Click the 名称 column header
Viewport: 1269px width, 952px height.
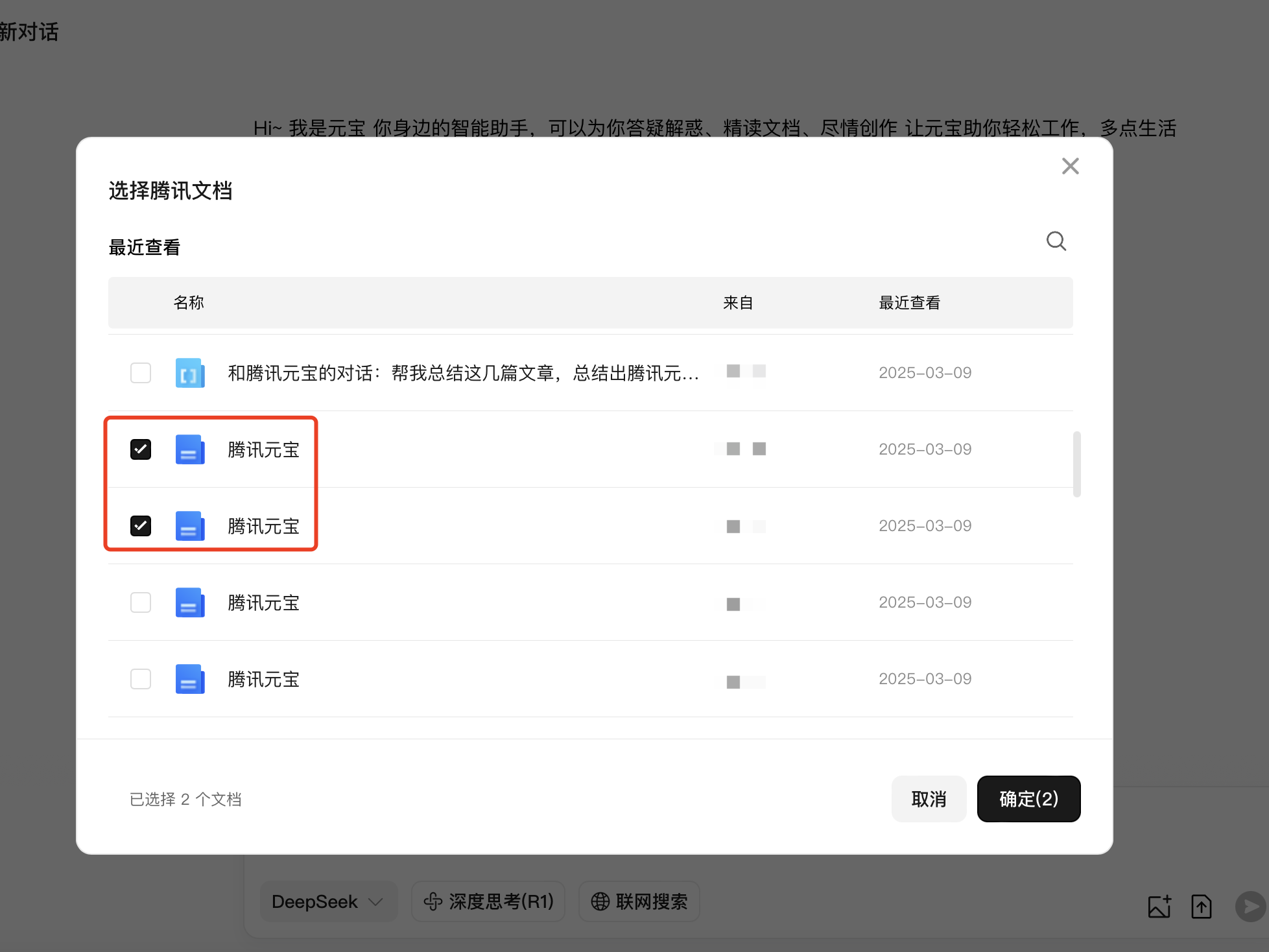tap(189, 303)
